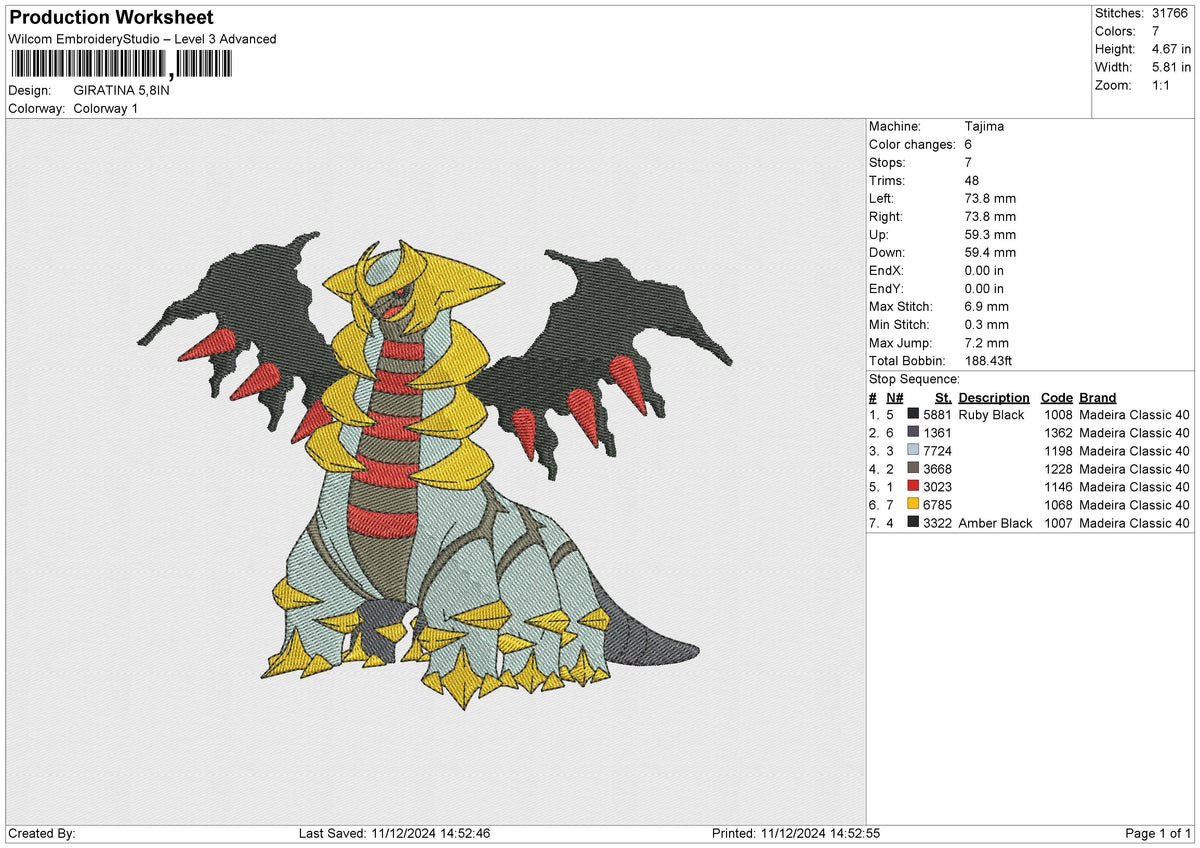Click the brown swatch for code 1228
This screenshot has width=1200, height=848.
click(913, 469)
